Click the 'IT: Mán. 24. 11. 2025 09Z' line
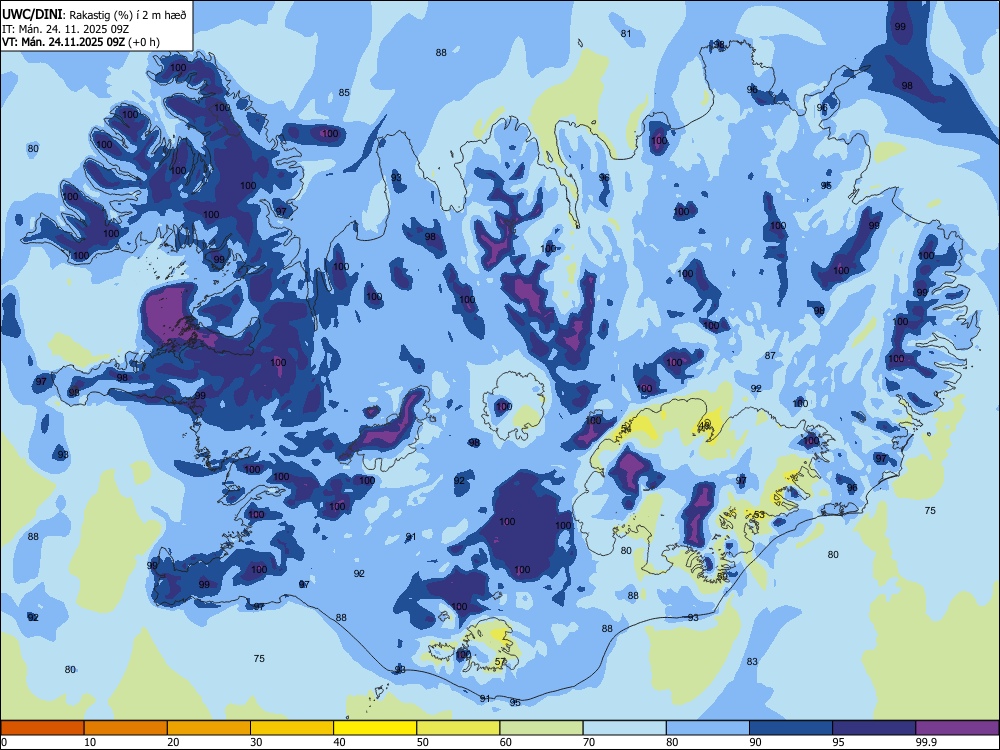 [66, 29]
